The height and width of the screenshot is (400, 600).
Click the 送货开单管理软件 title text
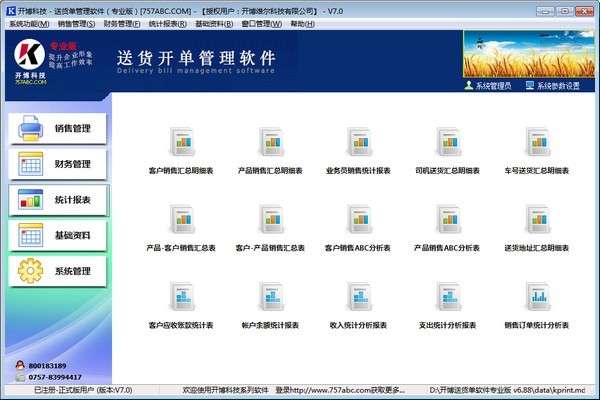[196, 58]
